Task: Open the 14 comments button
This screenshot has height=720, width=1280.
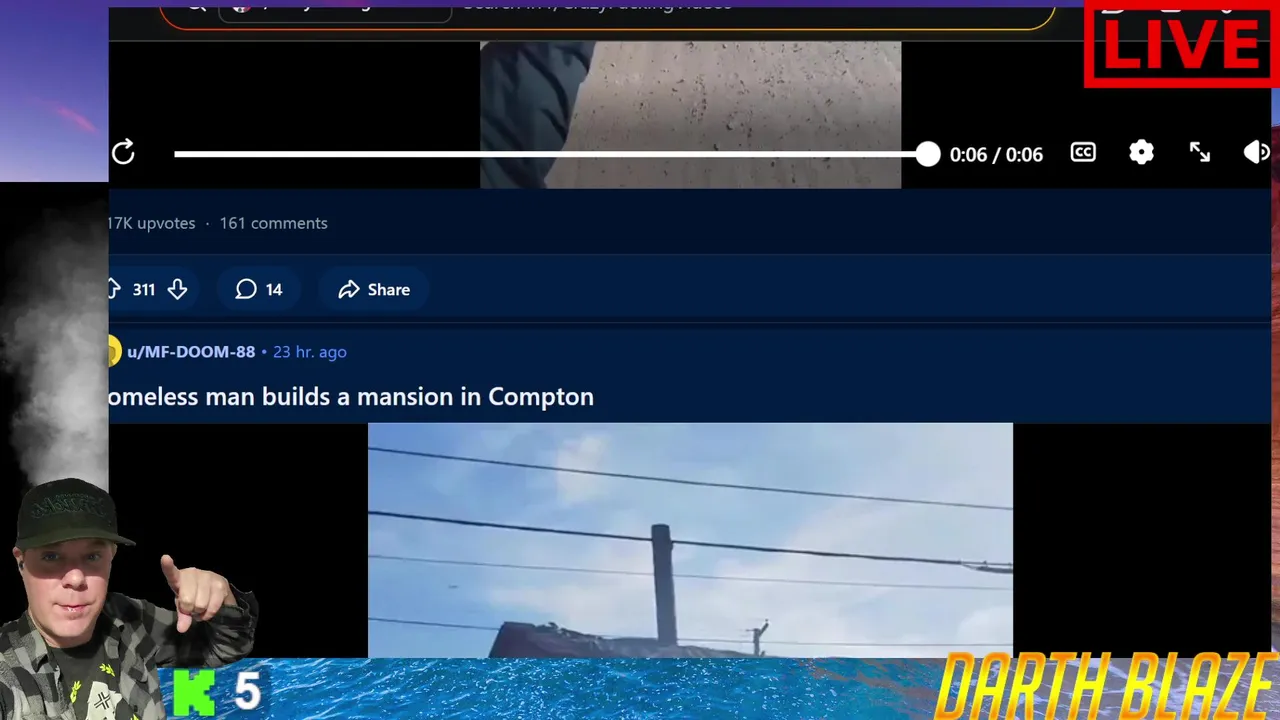Action: click(x=259, y=289)
